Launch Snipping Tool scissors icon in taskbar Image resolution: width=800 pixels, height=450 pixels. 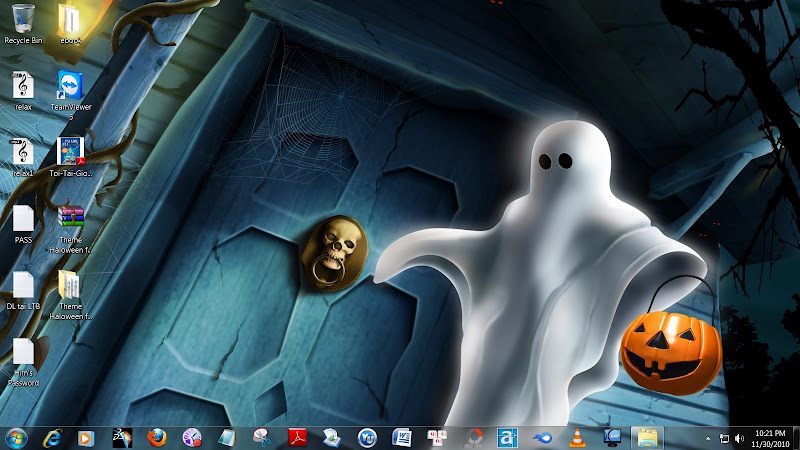point(262,438)
